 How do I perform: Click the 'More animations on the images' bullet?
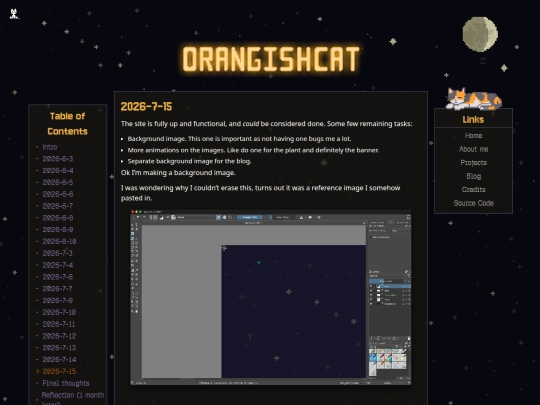[253, 150]
